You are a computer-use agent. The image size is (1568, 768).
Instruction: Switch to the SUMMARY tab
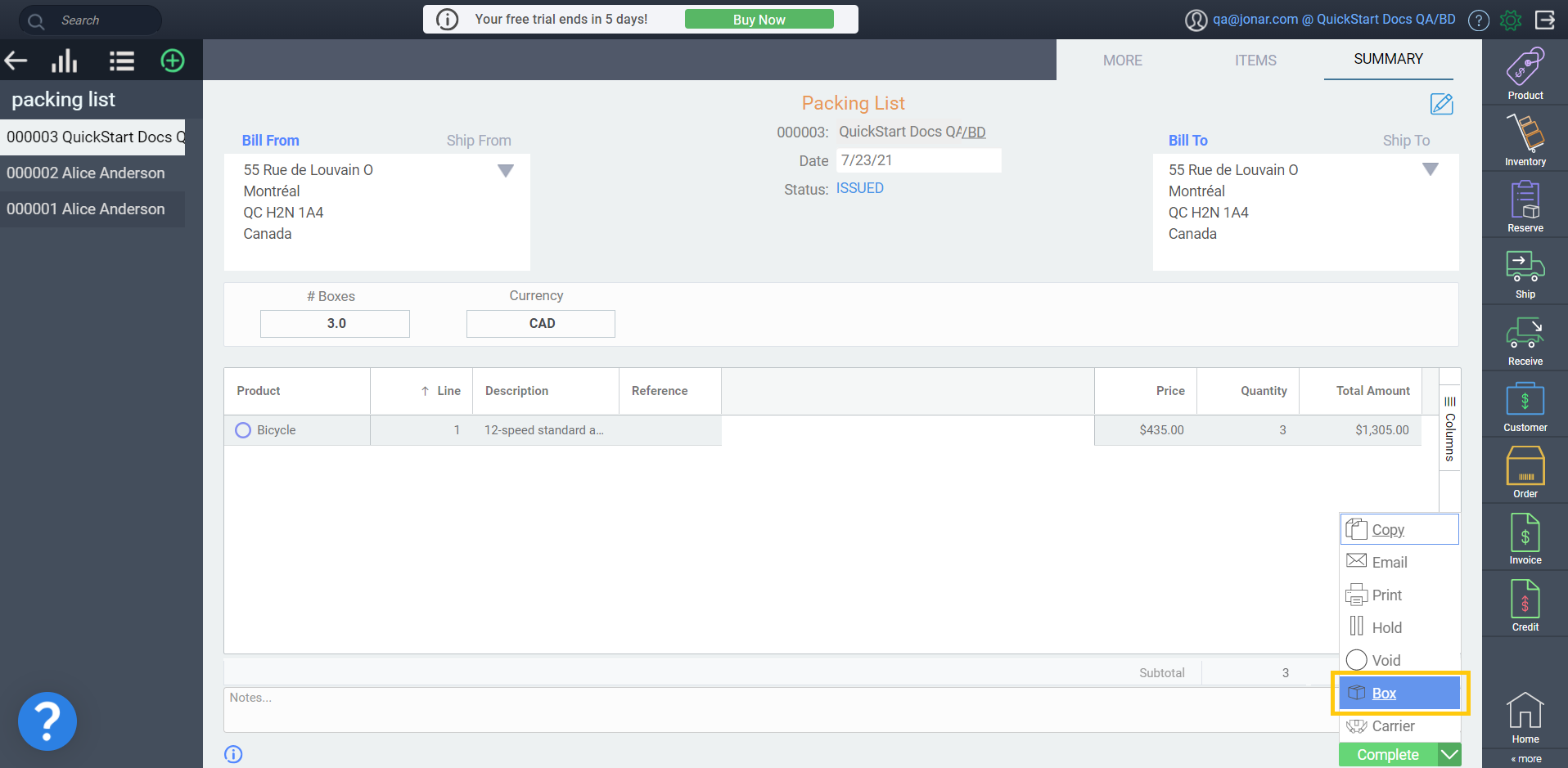pyautogui.click(x=1388, y=59)
